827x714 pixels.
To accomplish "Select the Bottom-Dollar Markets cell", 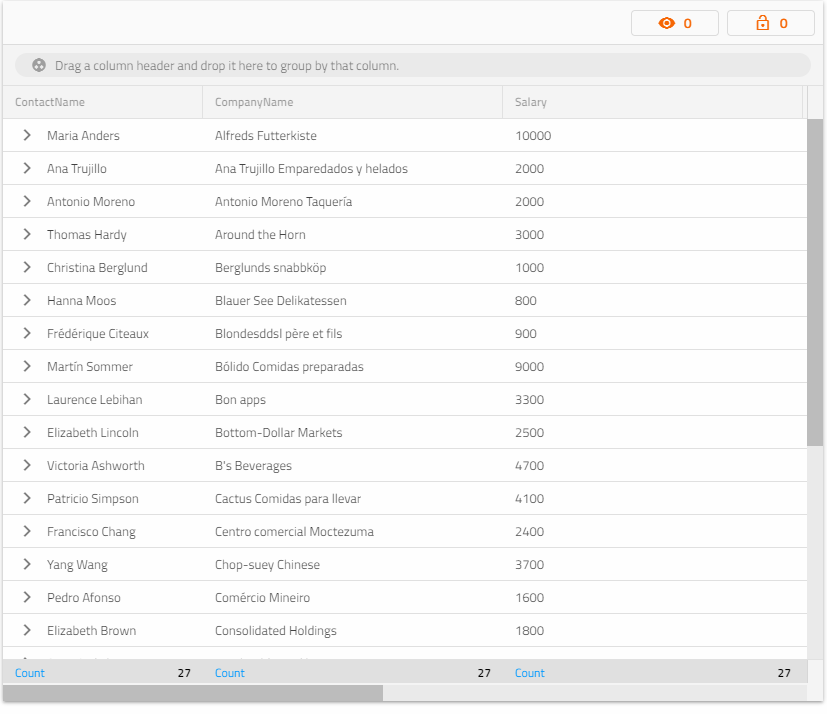I will (x=352, y=432).
